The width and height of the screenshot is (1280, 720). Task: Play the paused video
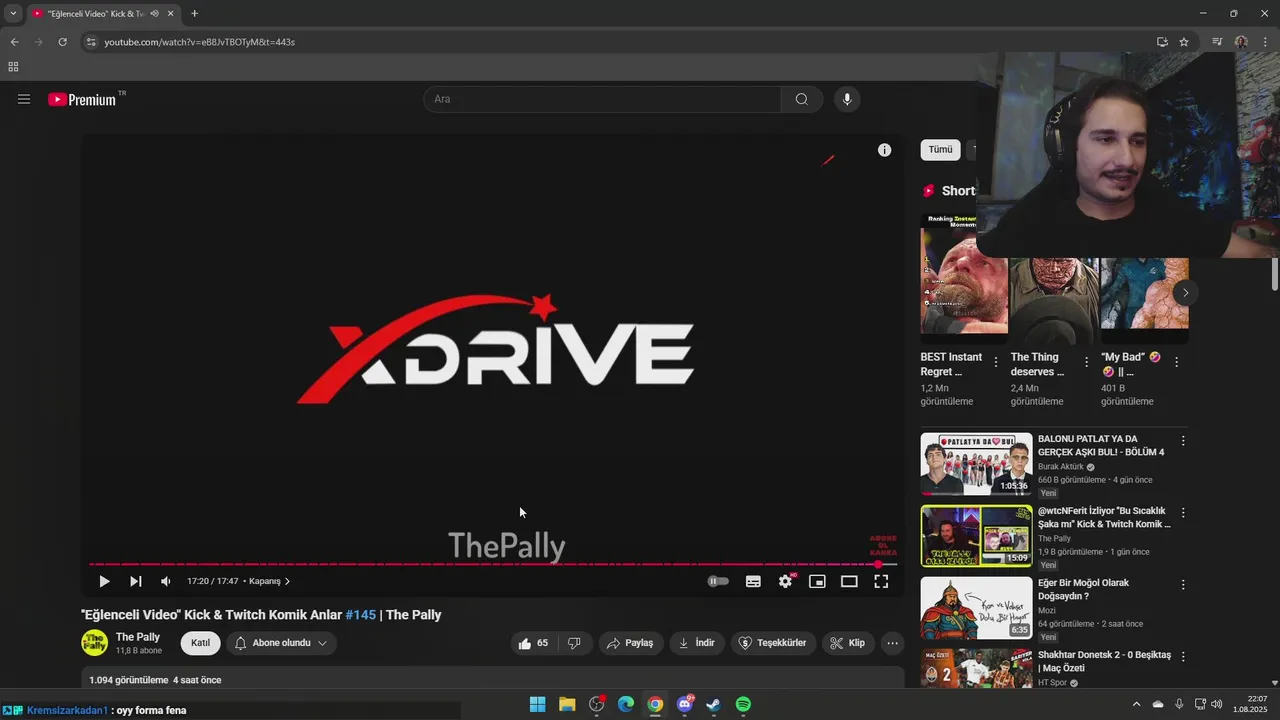pyautogui.click(x=104, y=581)
